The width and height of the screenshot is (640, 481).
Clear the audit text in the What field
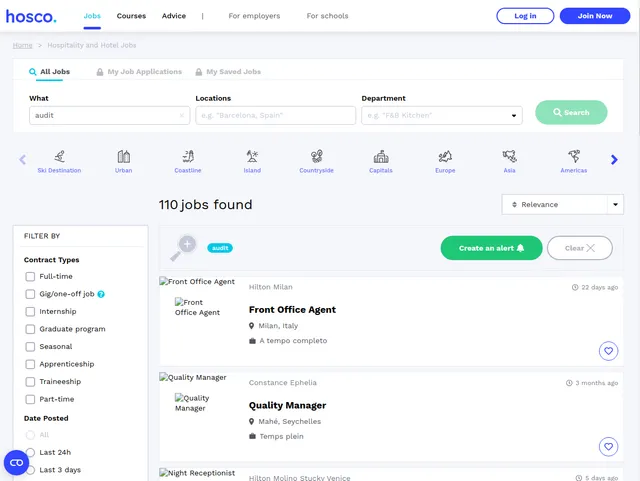click(181, 116)
